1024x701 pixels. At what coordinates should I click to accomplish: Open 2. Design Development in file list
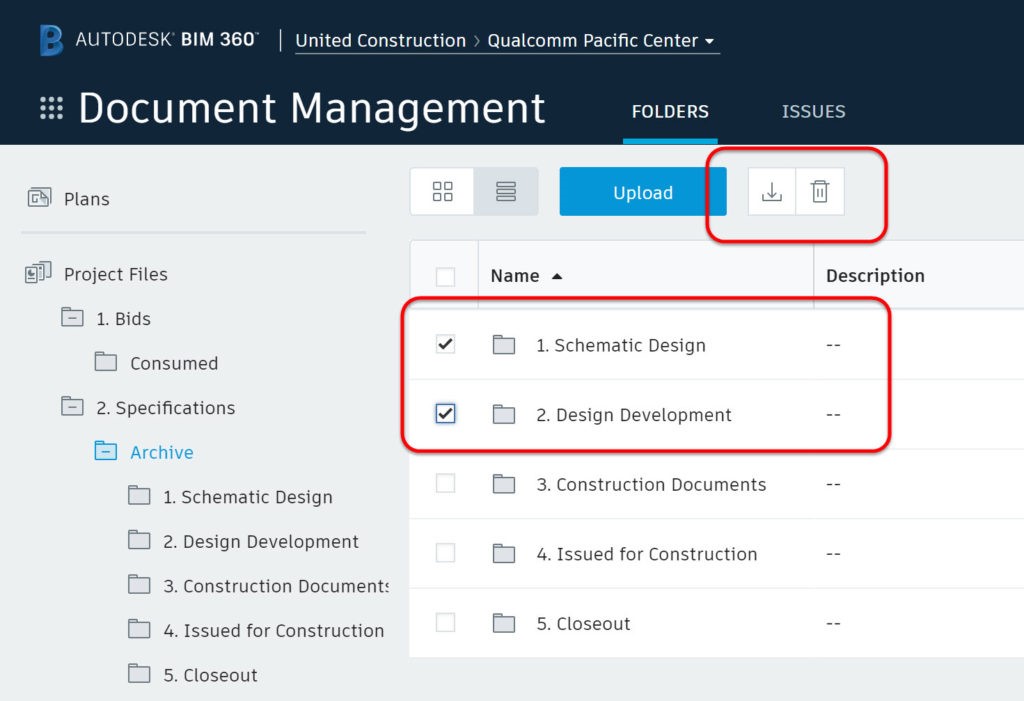point(634,415)
